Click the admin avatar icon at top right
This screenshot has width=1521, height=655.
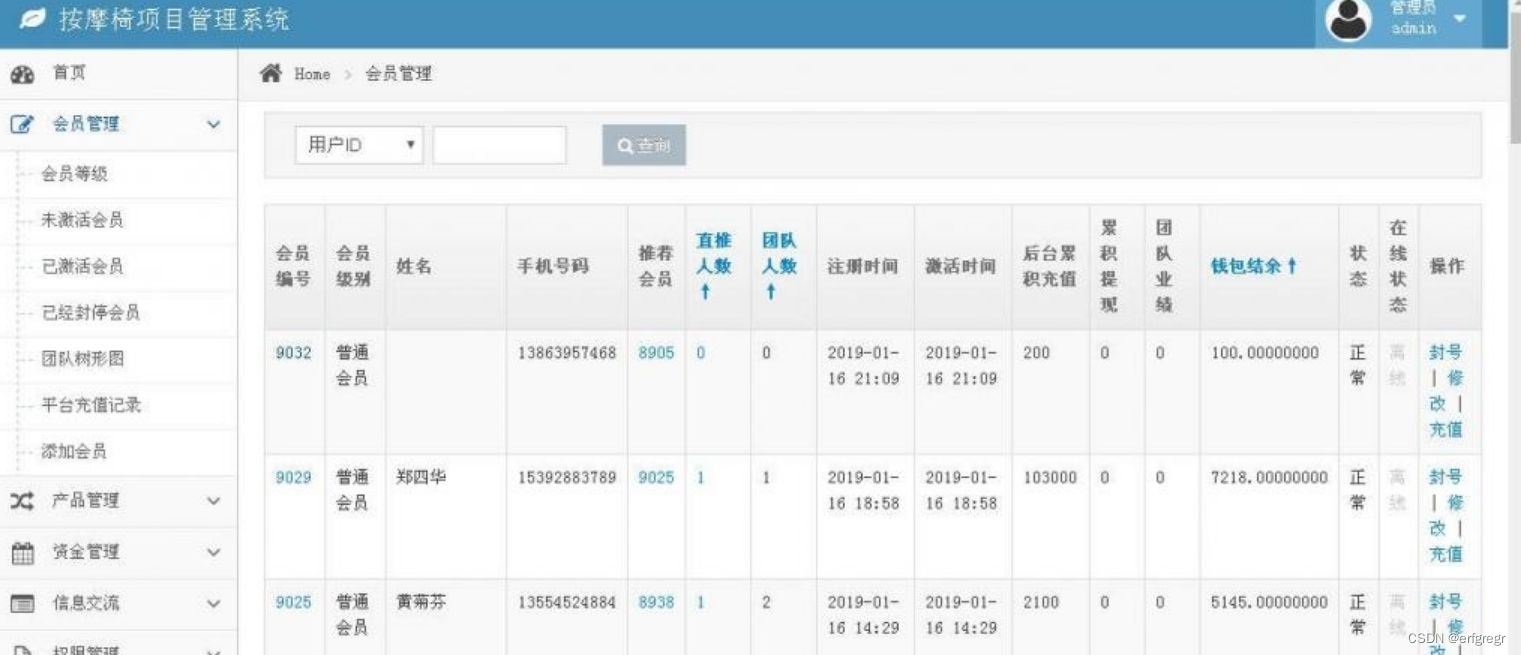[x=1347, y=20]
